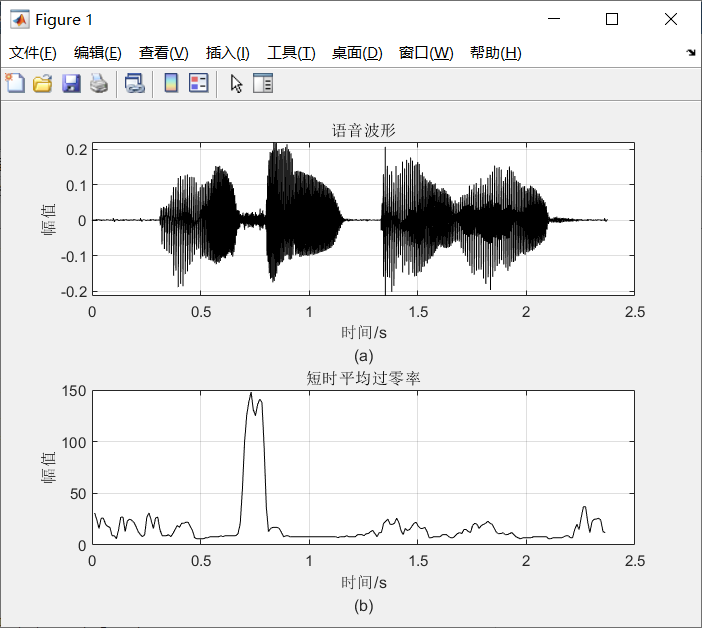702x628 pixels.
Task: Select the 短时平均过零率 plot title
Action: [x=364, y=378]
